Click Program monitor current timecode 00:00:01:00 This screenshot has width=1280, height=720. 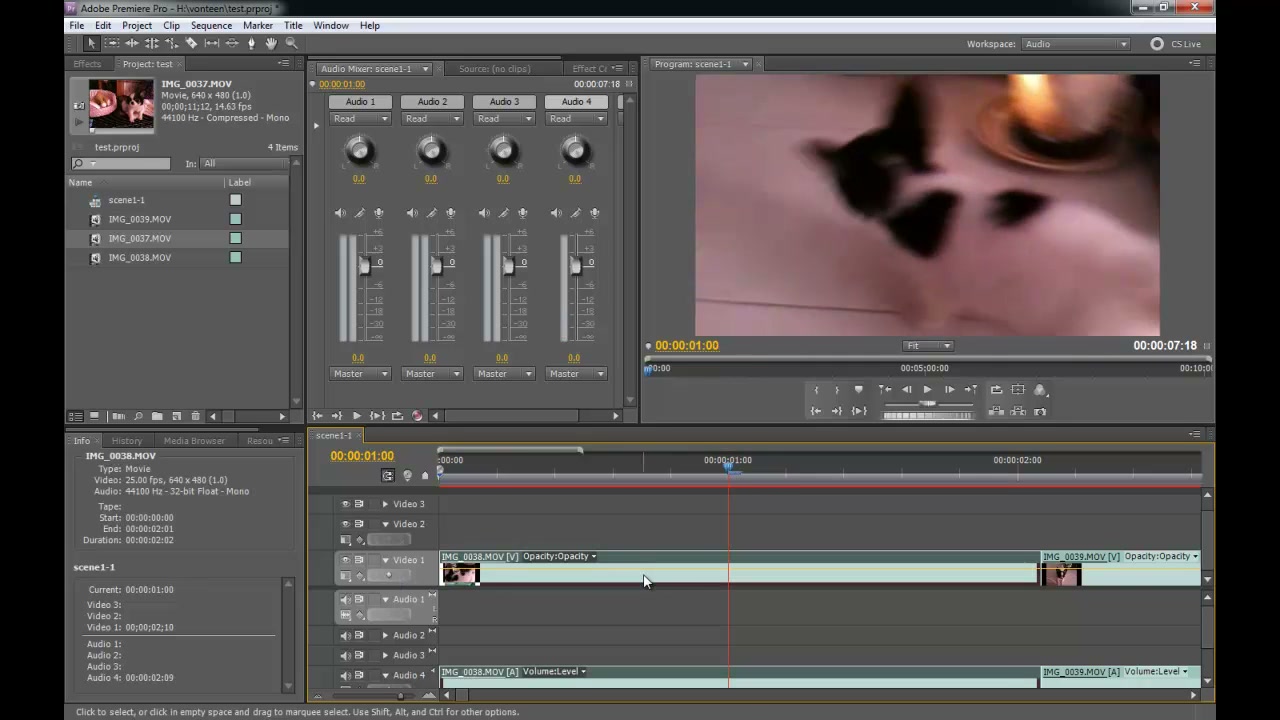[687, 346]
